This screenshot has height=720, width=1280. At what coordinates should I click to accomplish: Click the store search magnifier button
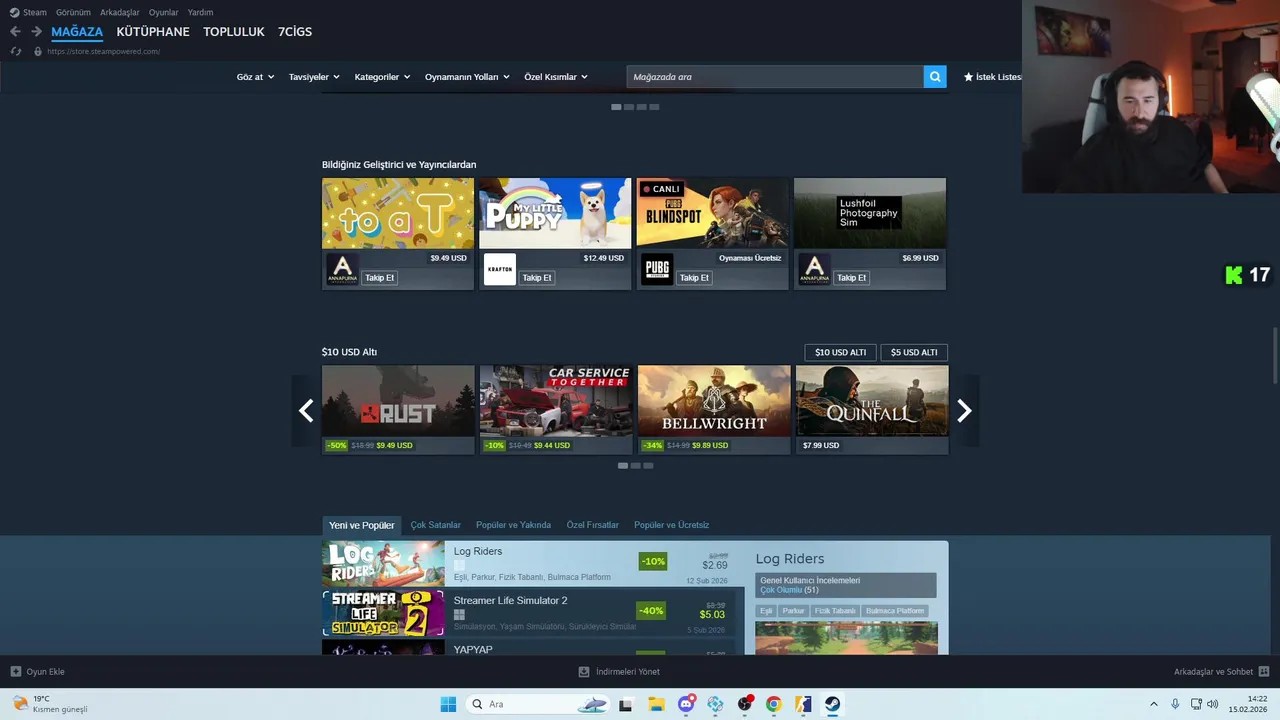[935, 77]
